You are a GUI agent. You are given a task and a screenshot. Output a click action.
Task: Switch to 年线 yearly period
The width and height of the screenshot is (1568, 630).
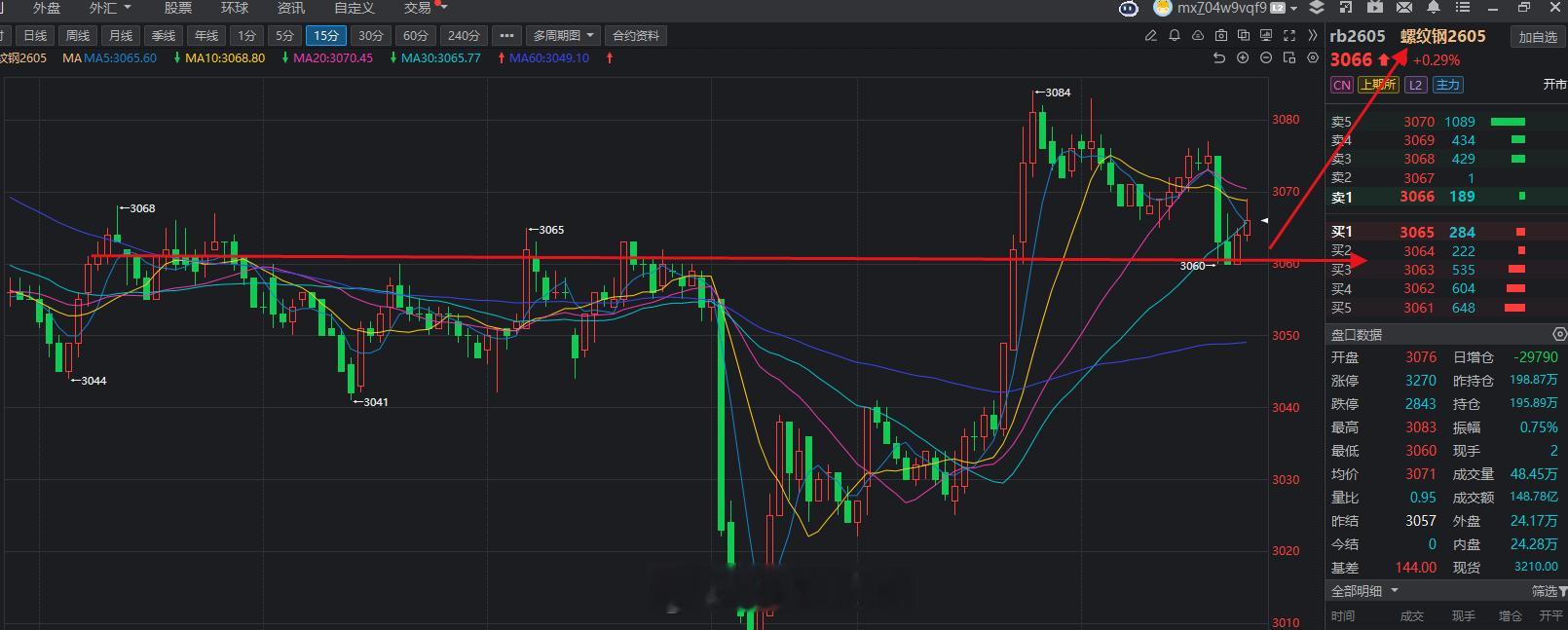pos(205,35)
